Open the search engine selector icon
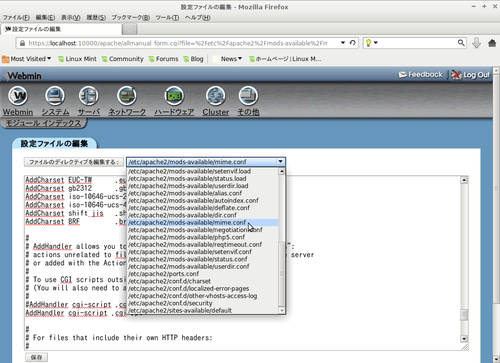This screenshot has width=500, height=363. click(x=371, y=43)
